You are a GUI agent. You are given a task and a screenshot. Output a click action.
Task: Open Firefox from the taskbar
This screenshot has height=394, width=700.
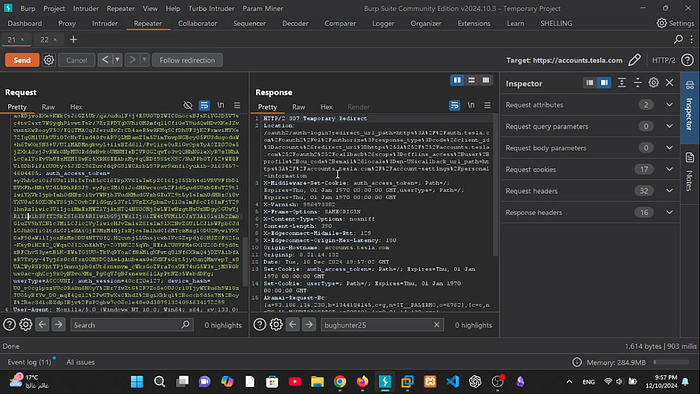click(x=362, y=382)
